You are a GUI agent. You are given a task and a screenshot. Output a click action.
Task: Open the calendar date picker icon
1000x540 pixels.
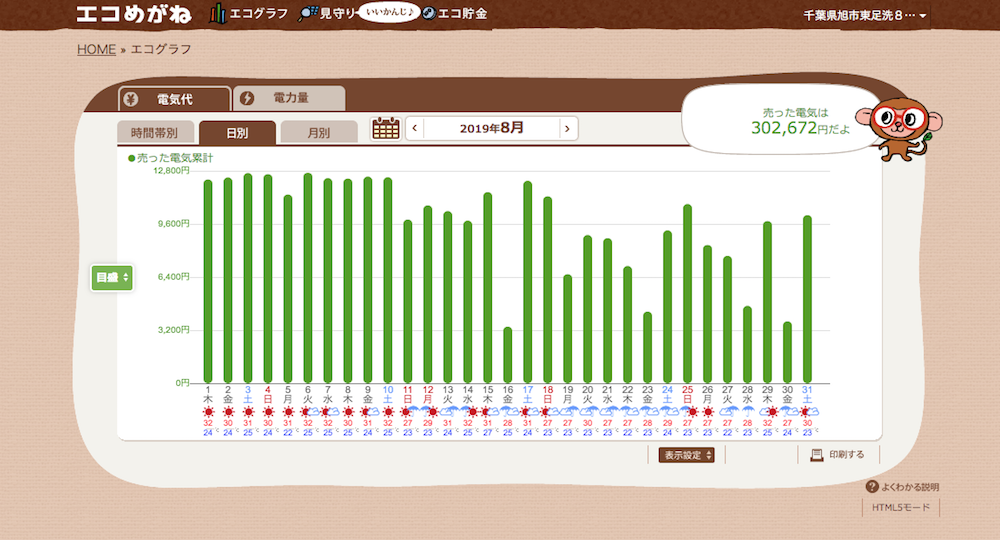click(386, 129)
